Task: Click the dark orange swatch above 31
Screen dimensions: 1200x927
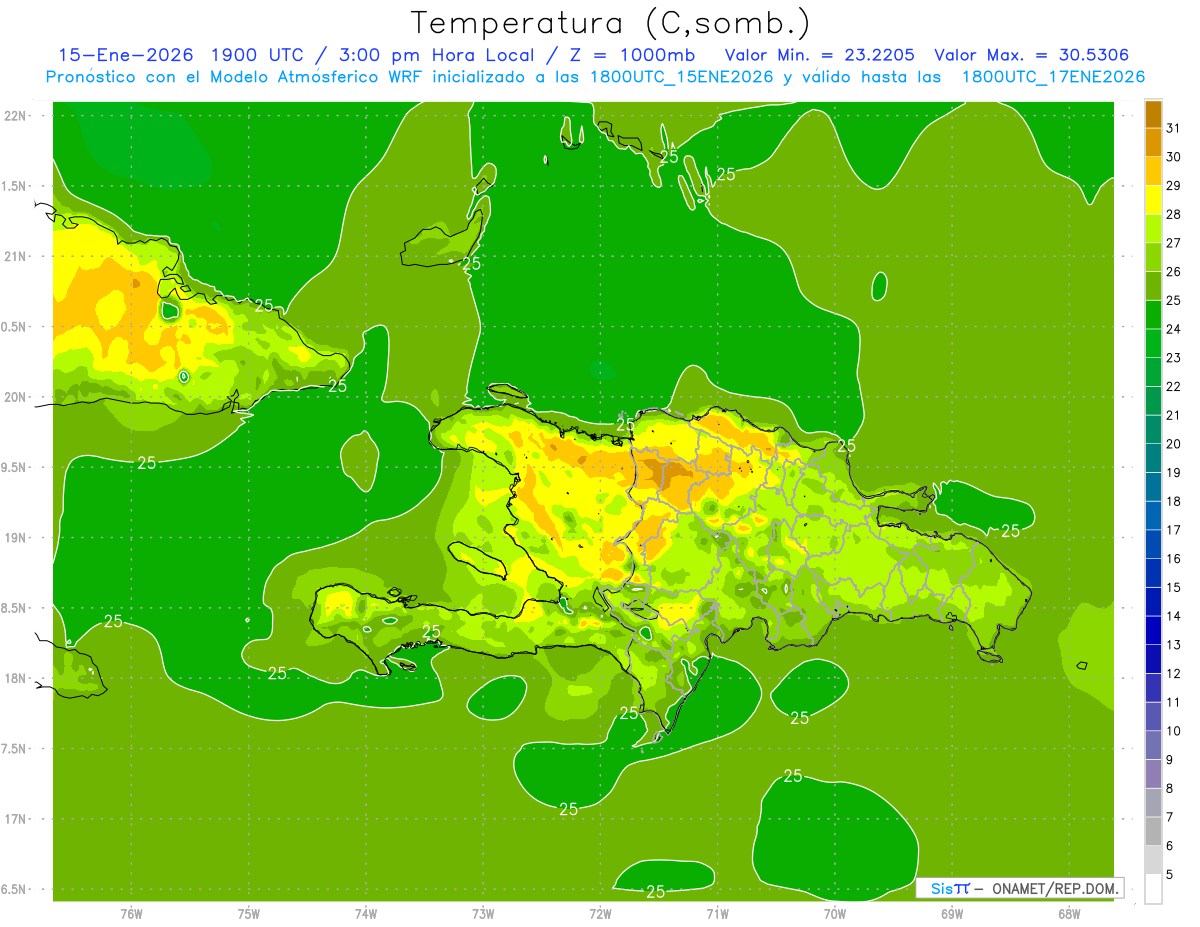Action: (x=1153, y=113)
